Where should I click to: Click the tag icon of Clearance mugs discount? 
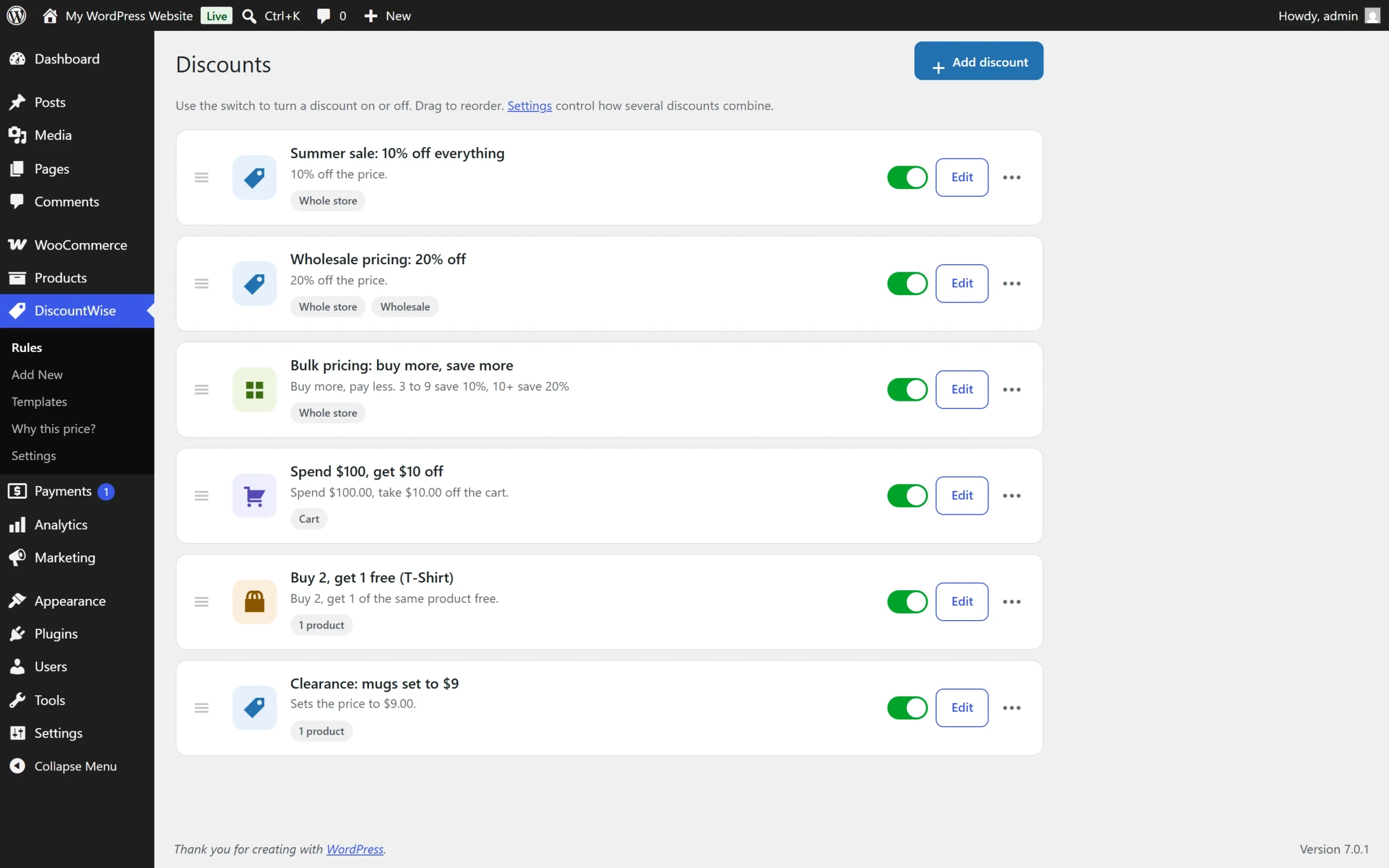click(254, 708)
